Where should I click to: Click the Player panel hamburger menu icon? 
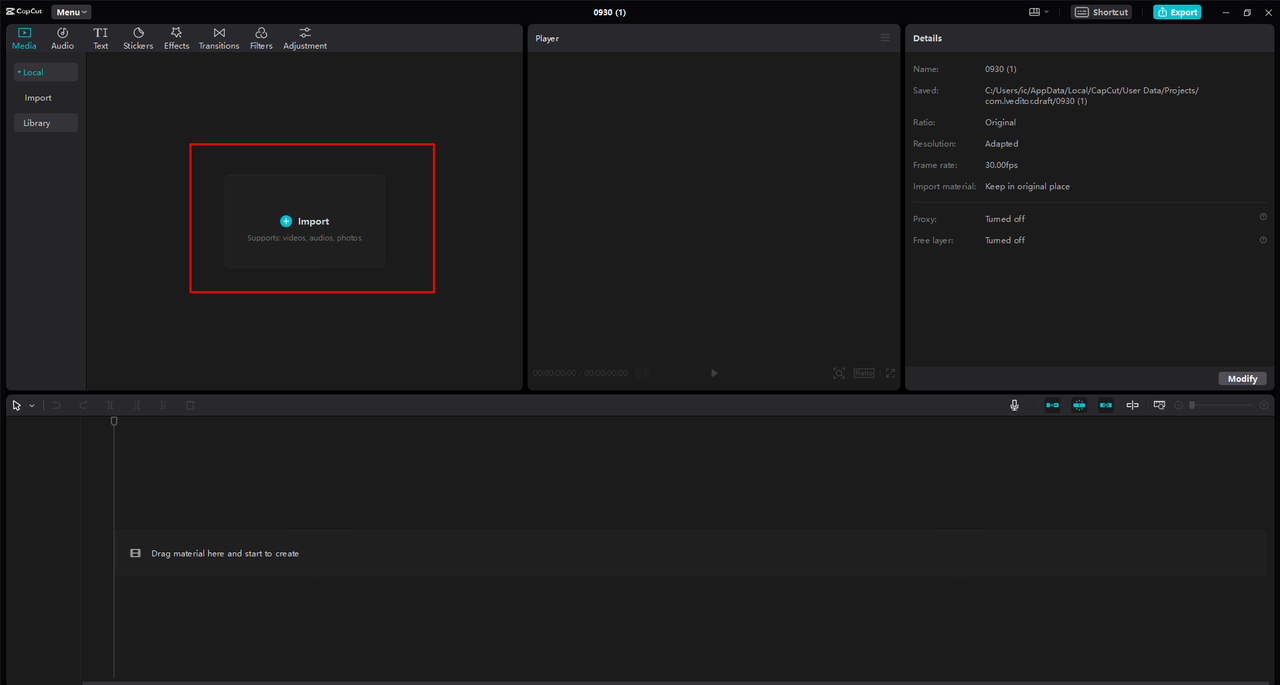(885, 38)
